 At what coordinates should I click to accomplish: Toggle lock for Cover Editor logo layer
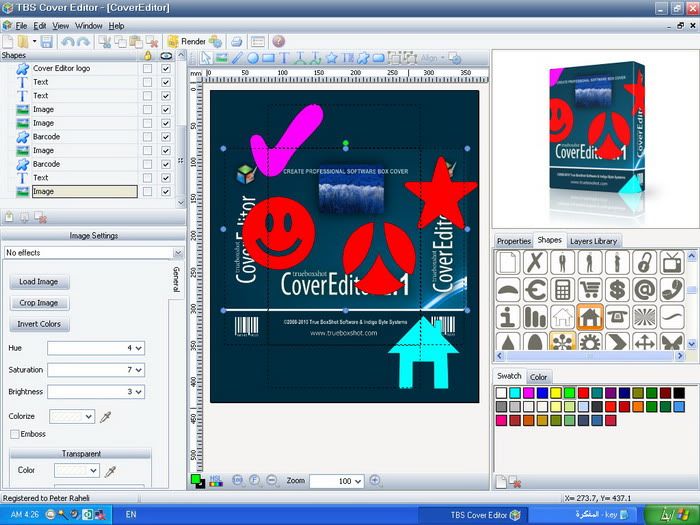tap(147, 69)
